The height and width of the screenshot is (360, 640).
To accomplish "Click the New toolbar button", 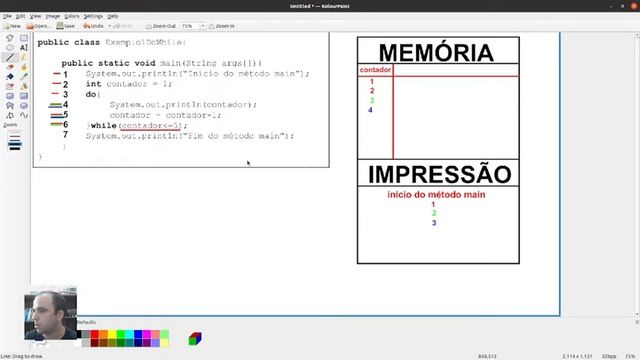I will point(12,26).
